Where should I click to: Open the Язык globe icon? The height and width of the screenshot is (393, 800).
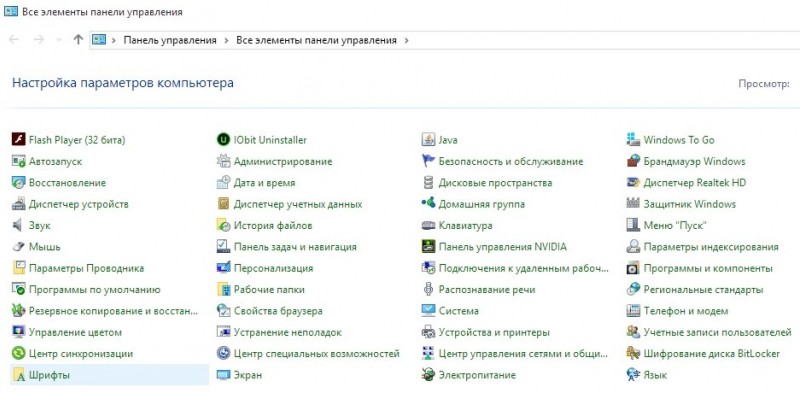[633, 375]
